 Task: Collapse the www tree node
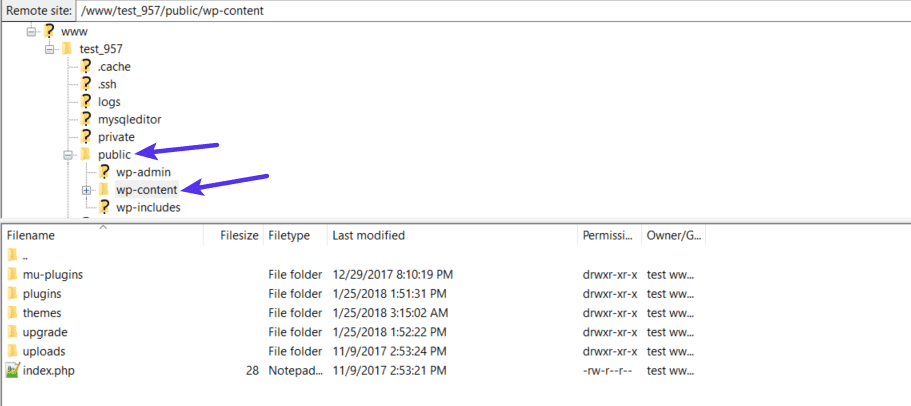point(31,31)
